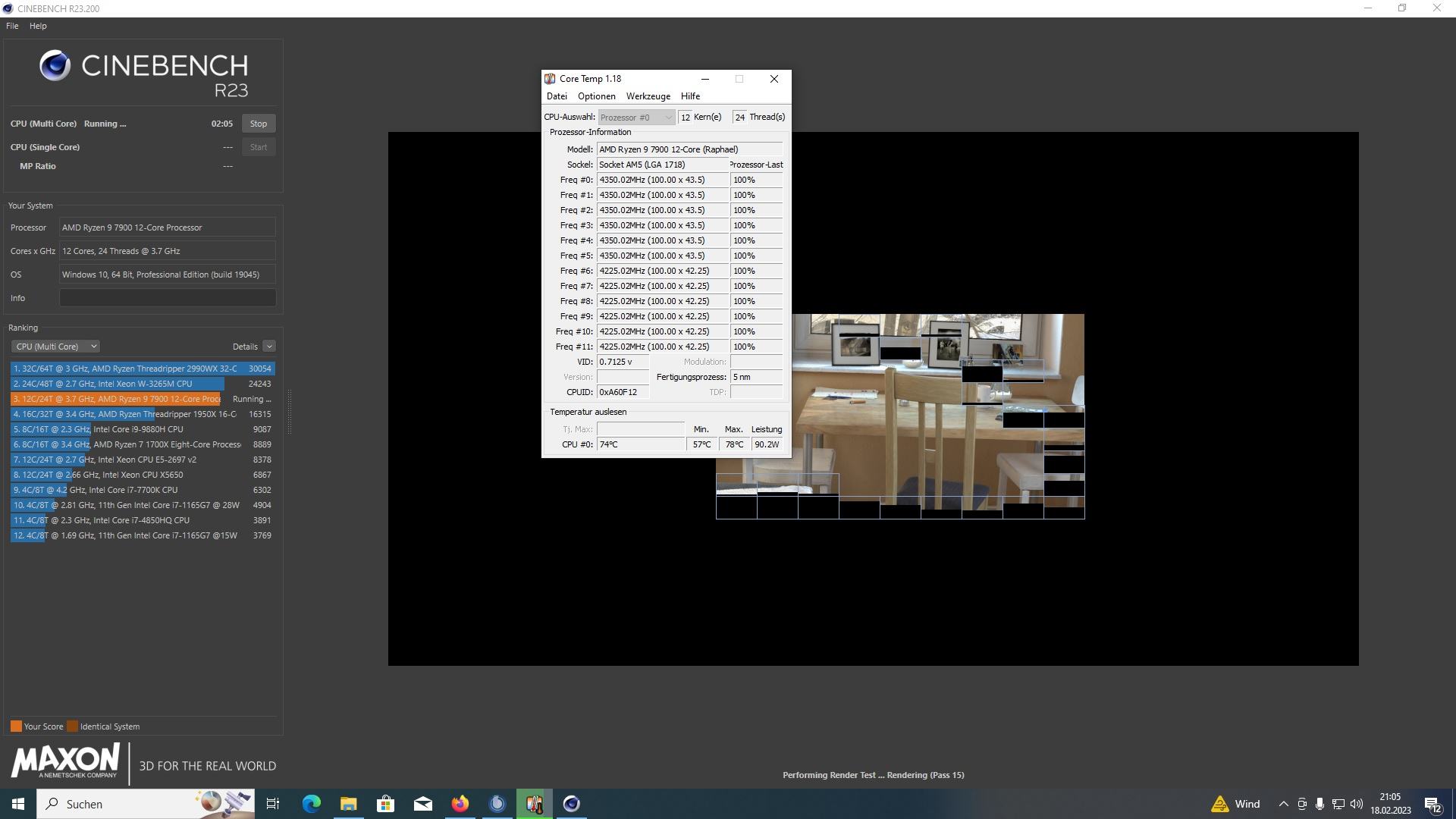
Task: Select ranking entry Intel Xeon W-3265M CPU
Action: [143, 384]
